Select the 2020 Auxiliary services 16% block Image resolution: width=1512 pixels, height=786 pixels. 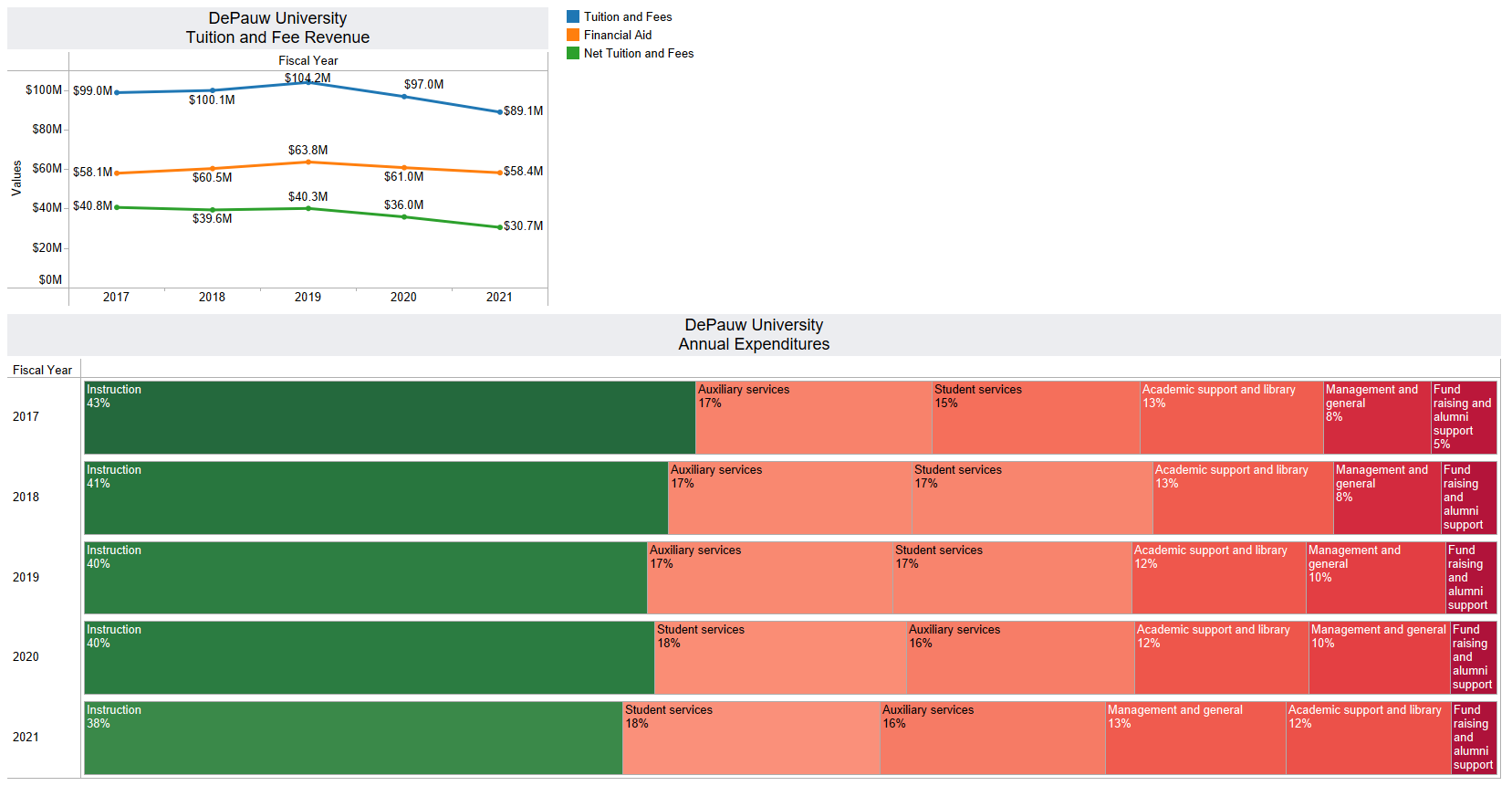tap(1021, 657)
